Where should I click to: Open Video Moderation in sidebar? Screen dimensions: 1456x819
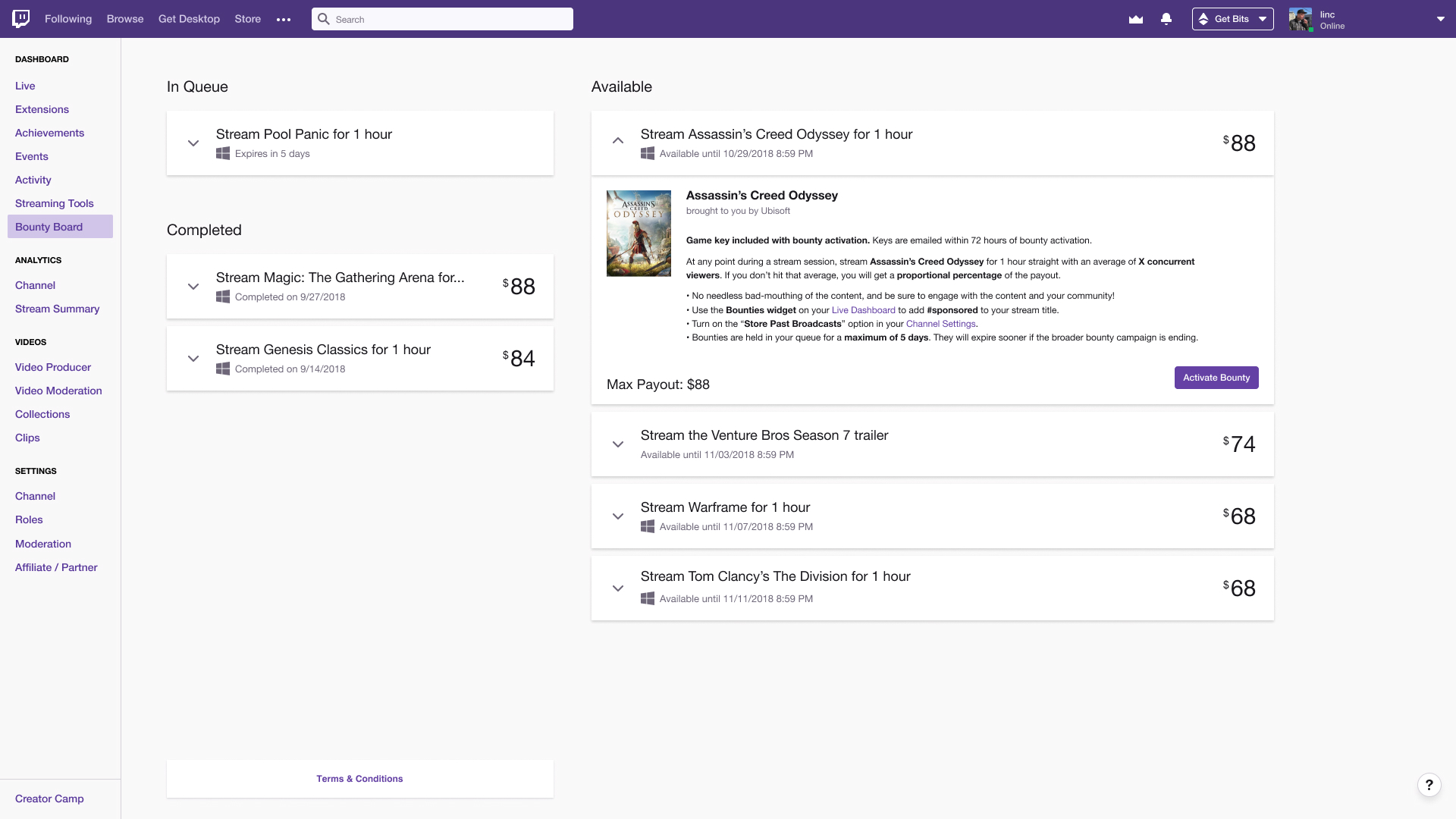coord(58,391)
